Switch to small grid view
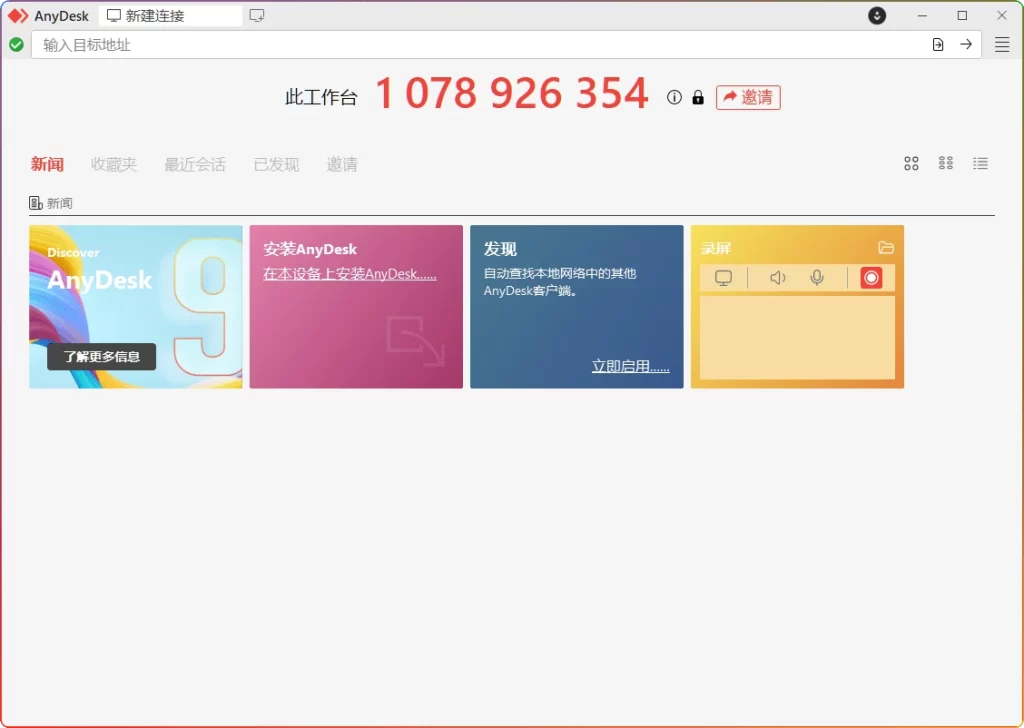The height and width of the screenshot is (728, 1024). coord(945,163)
